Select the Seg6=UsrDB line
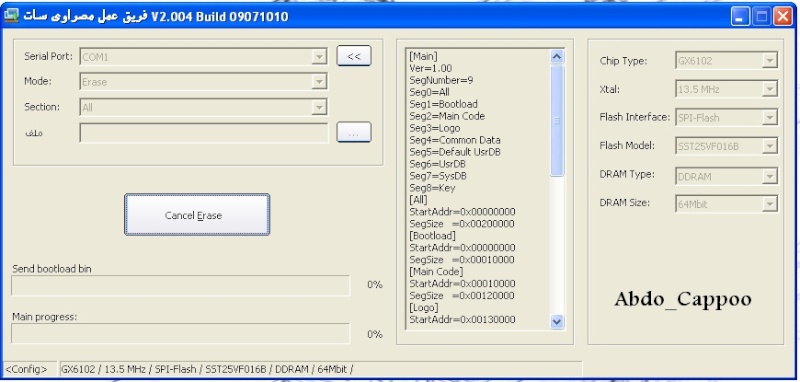Screen dimensions: 800x382 [x=437, y=164]
